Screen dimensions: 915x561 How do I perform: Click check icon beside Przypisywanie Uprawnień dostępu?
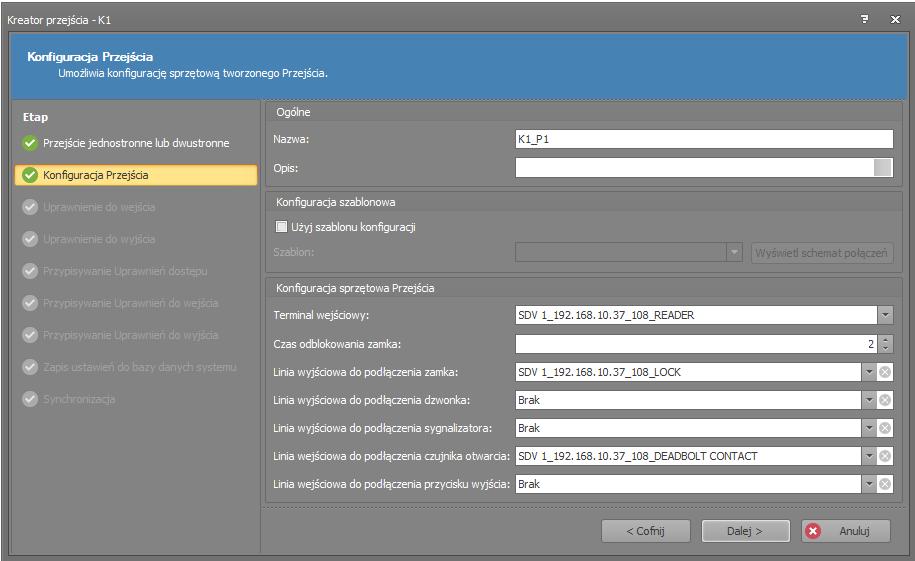[x=30, y=271]
